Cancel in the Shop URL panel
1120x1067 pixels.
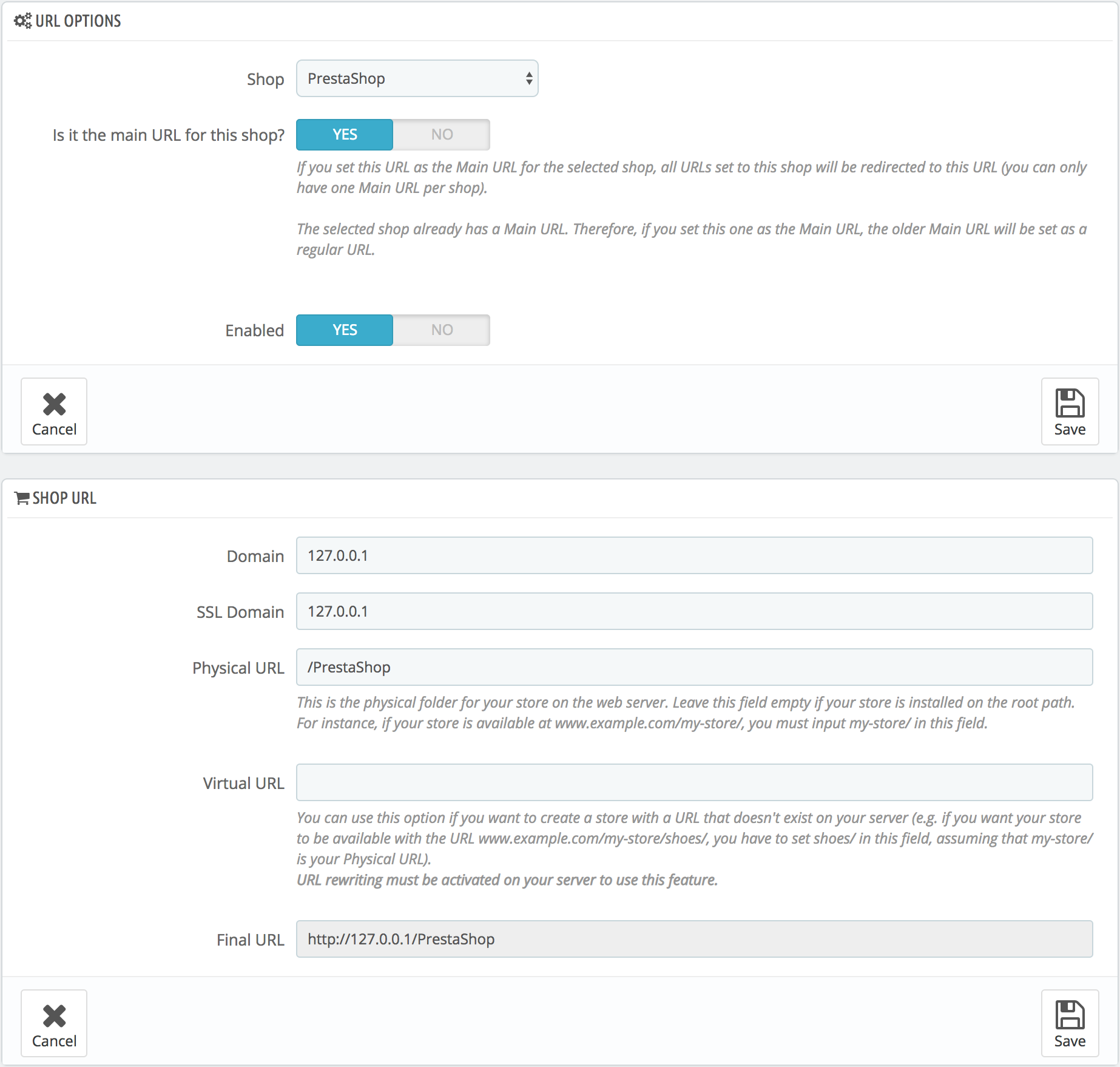pos(54,1023)
